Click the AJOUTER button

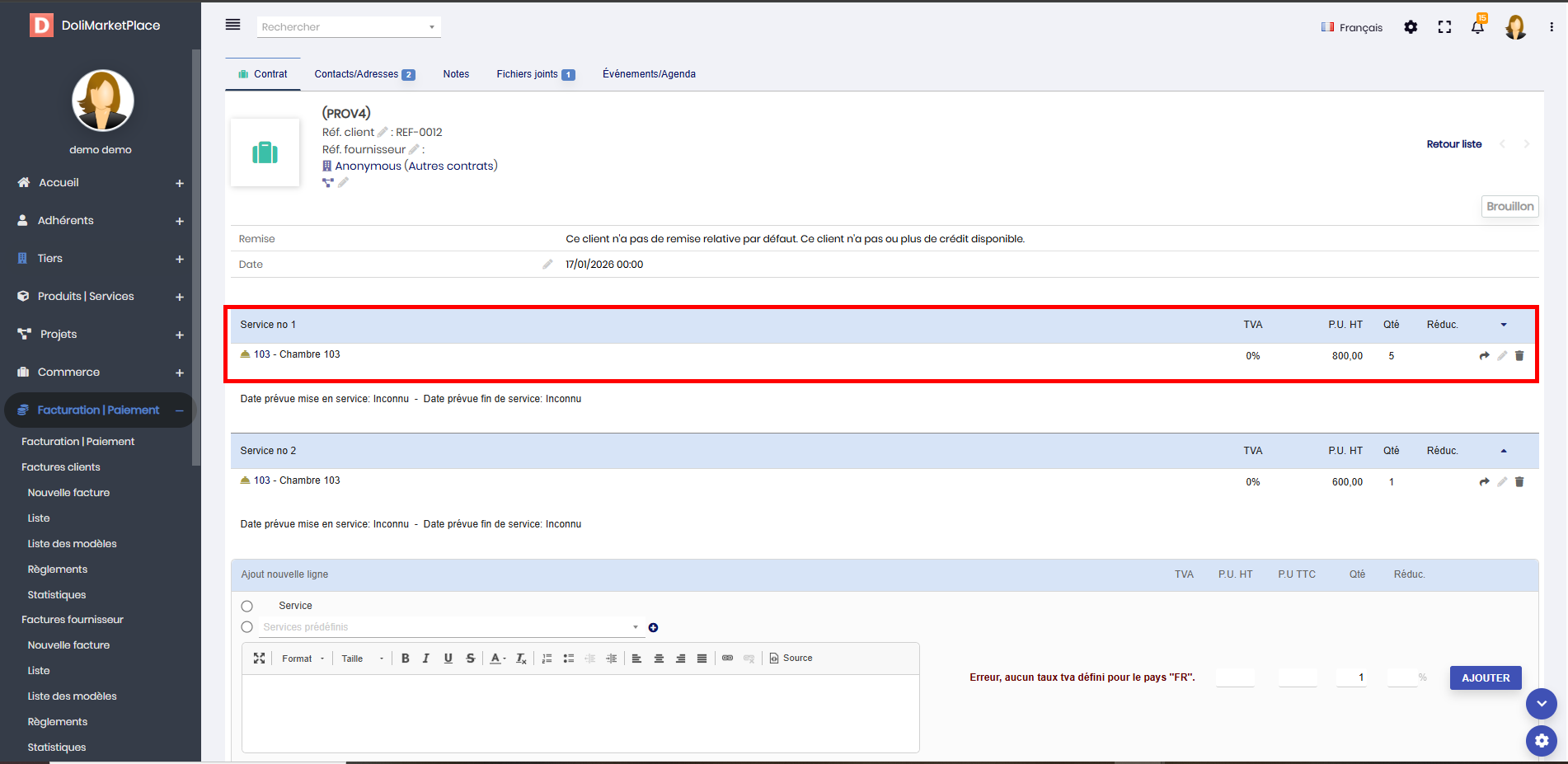[1486, 678]
